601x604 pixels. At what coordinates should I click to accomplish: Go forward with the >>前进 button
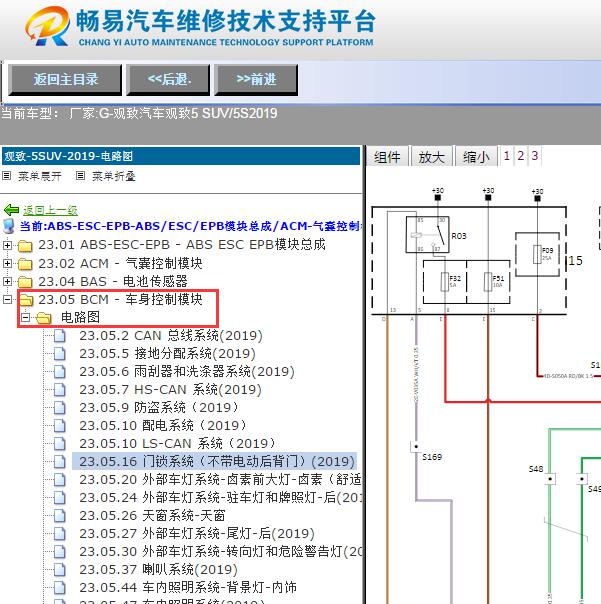256,80
